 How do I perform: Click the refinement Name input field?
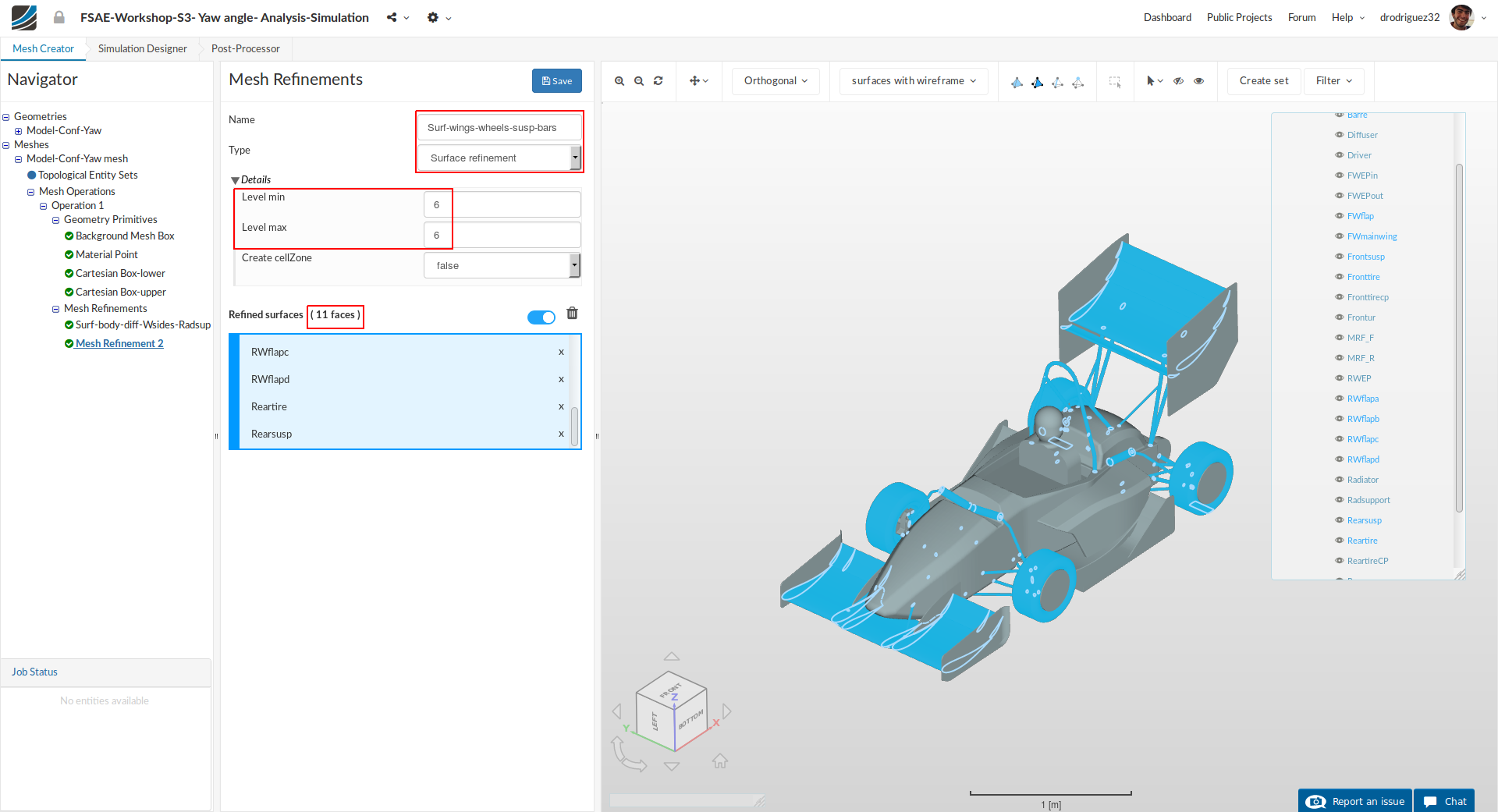coord(499,127)
